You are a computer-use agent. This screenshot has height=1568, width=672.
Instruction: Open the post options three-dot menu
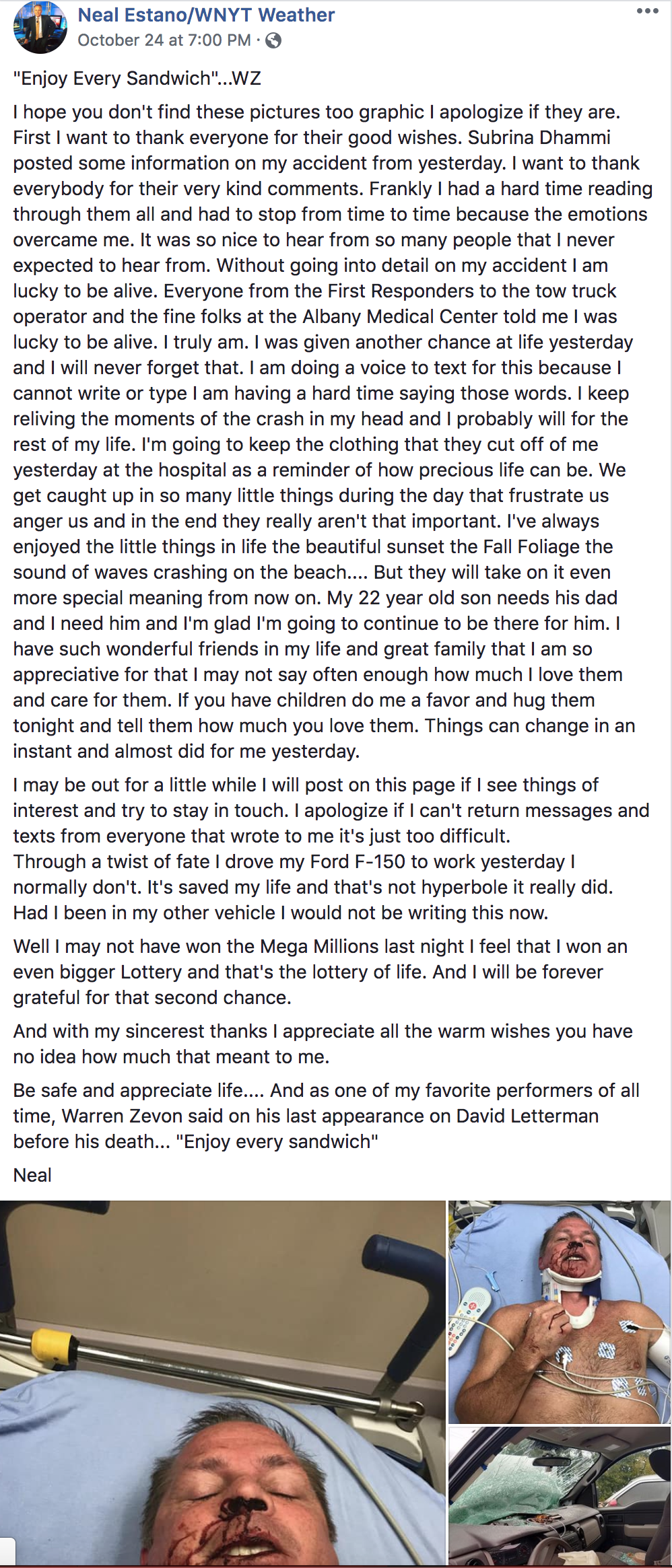click(x=647, y=11)
